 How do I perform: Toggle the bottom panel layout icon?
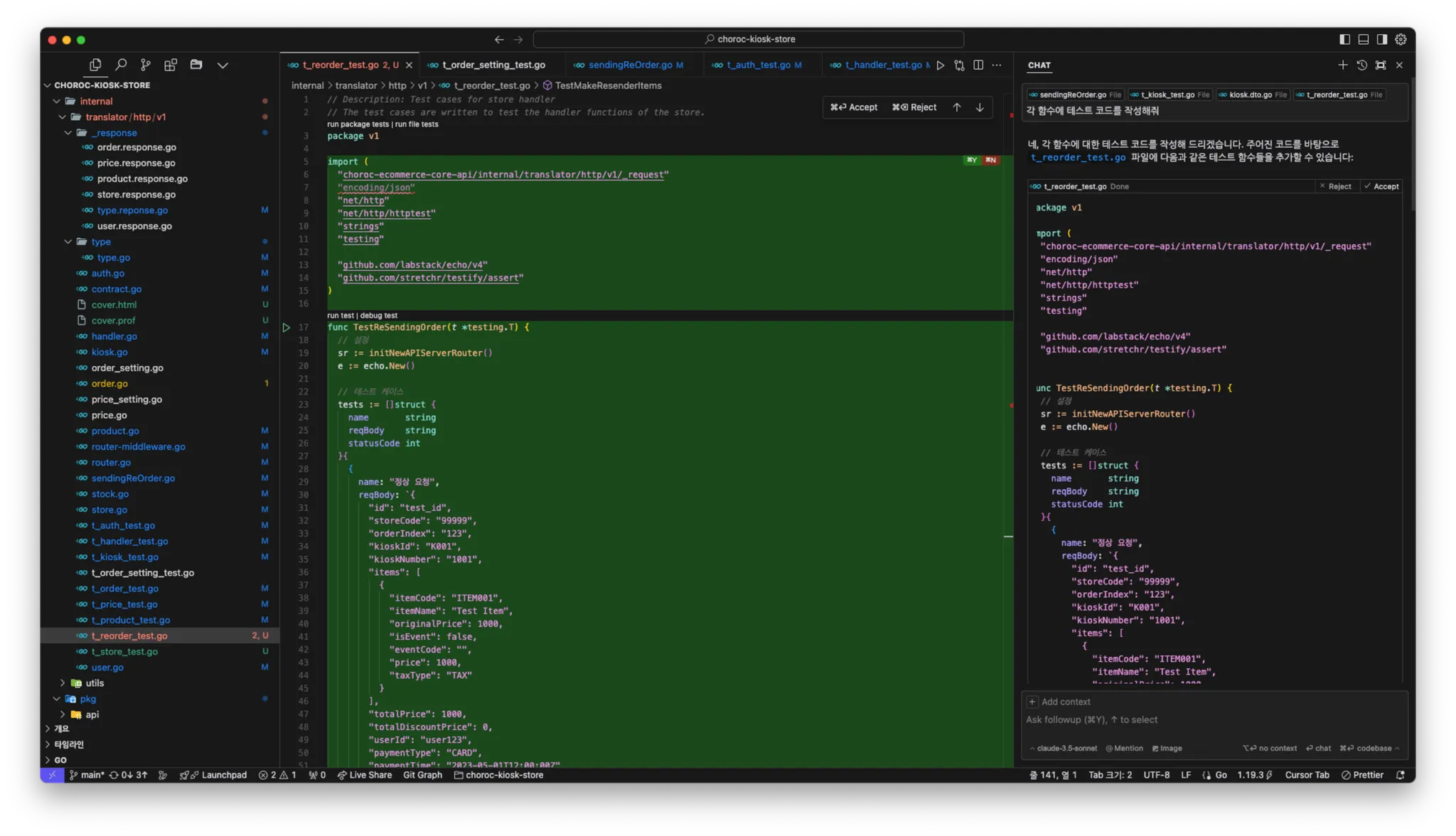(1363, 39)
